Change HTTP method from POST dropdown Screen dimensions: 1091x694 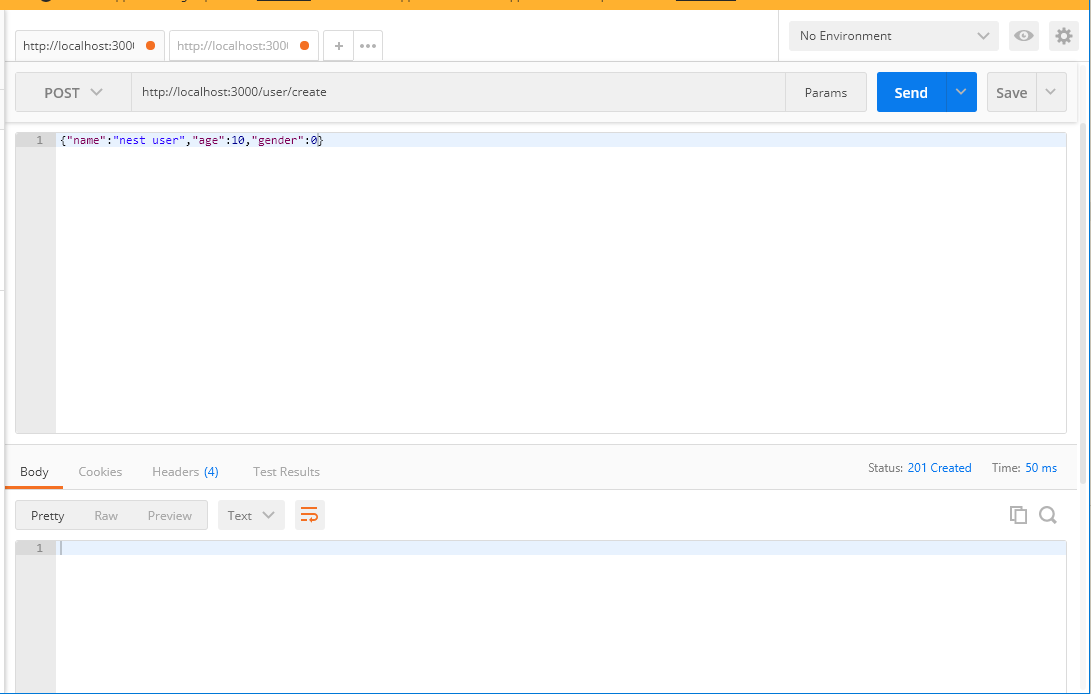(73, 93)
